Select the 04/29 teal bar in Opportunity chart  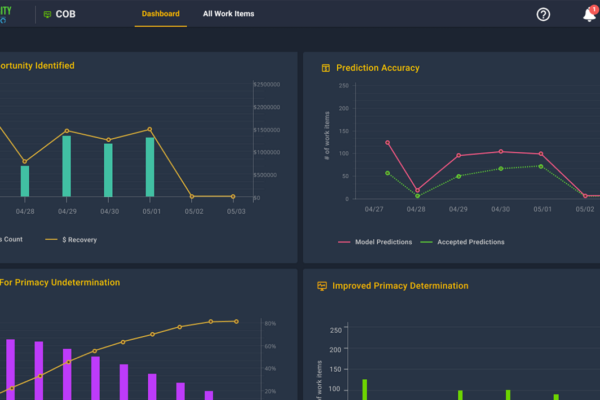(x=67, y=166)
